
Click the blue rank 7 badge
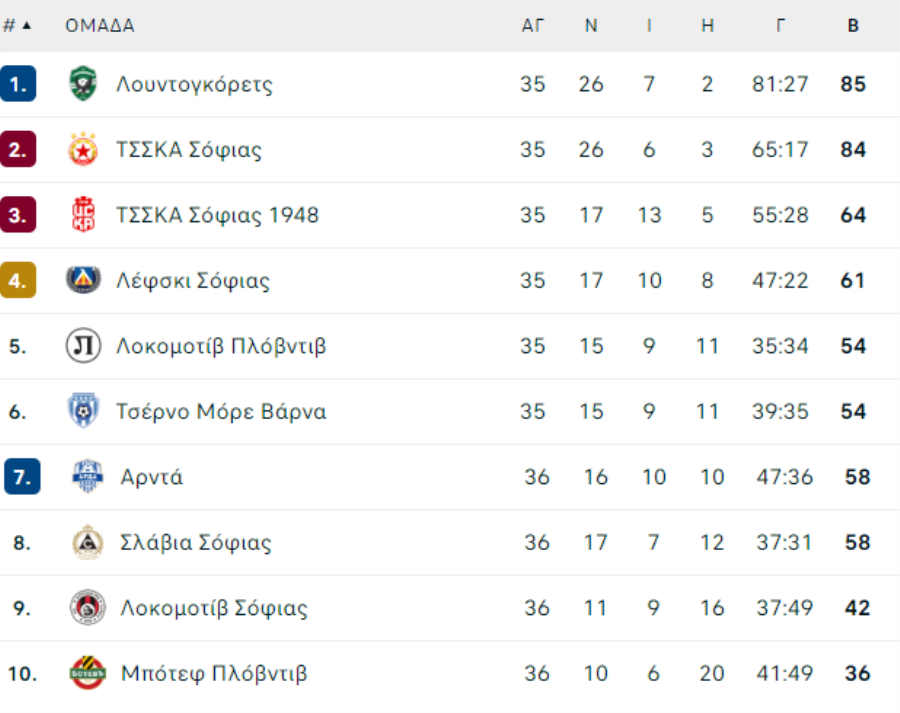pos(22,476)
